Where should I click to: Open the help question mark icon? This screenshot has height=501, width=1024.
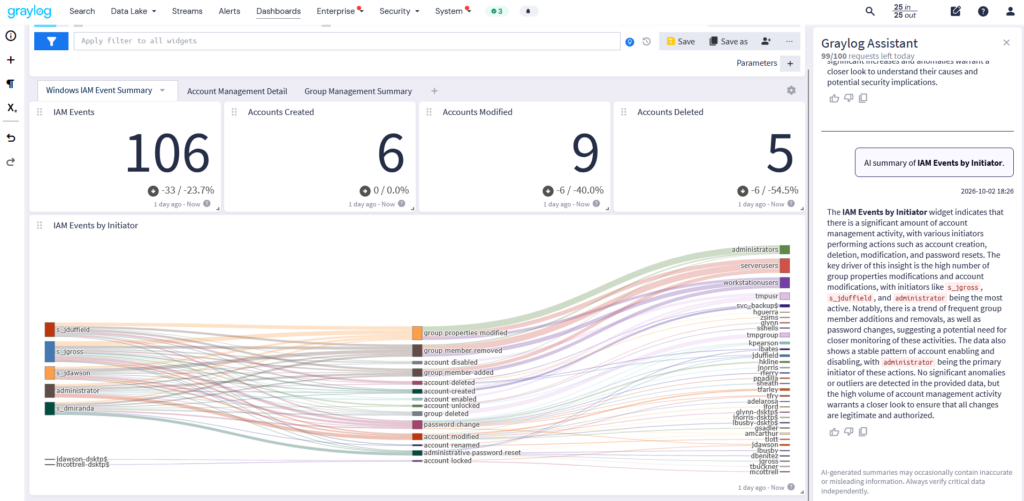[983, 11]
